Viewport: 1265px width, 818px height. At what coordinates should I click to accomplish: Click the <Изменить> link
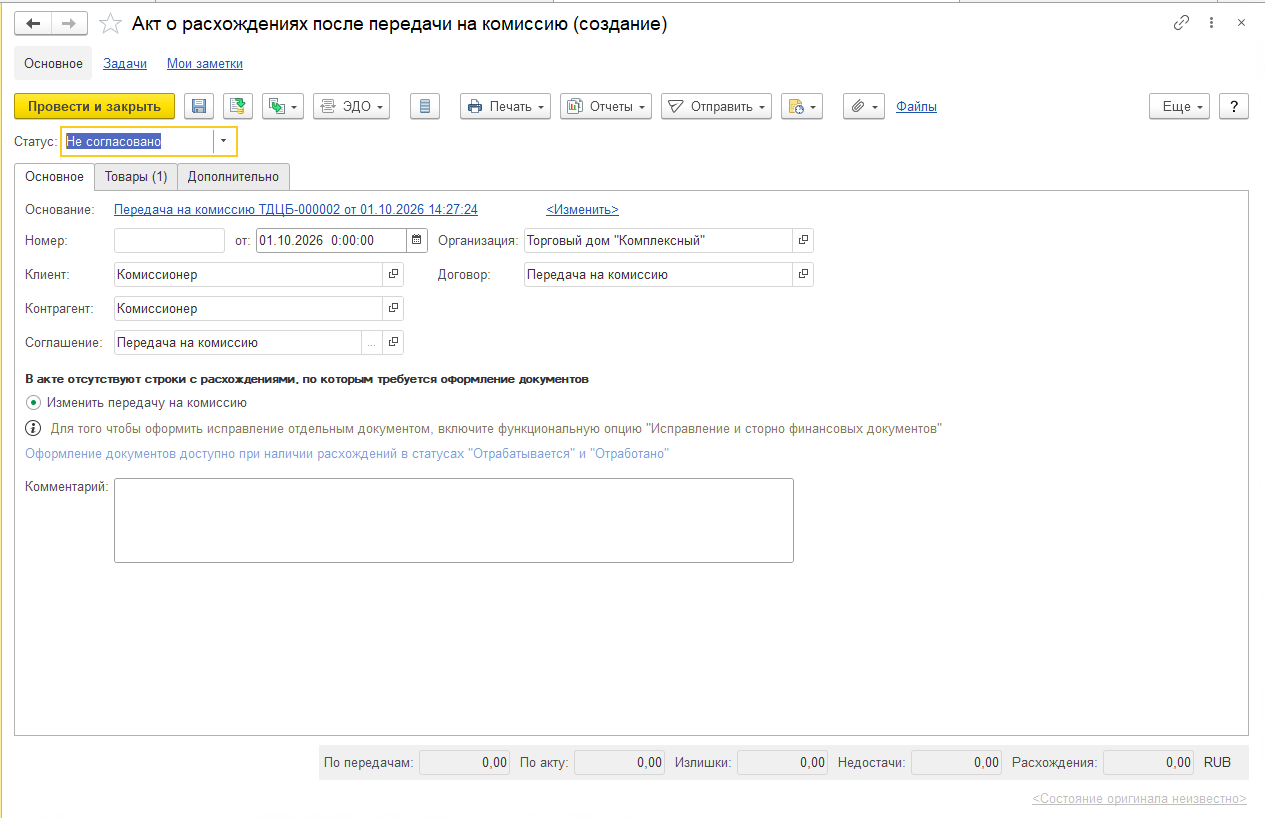click(582, 210)
